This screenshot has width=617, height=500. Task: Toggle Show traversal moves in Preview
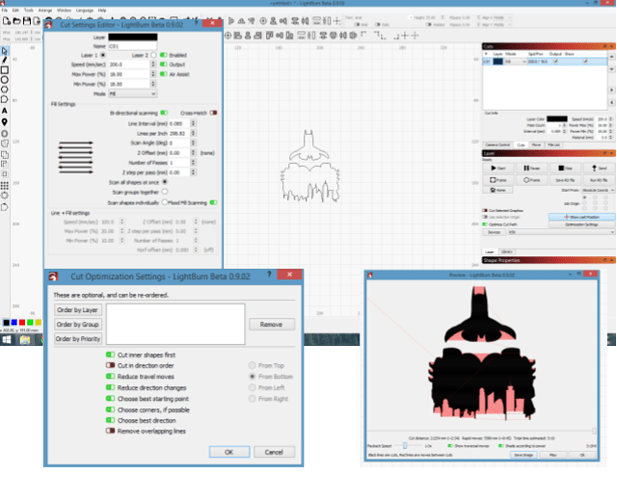click(x=450, y=446)
